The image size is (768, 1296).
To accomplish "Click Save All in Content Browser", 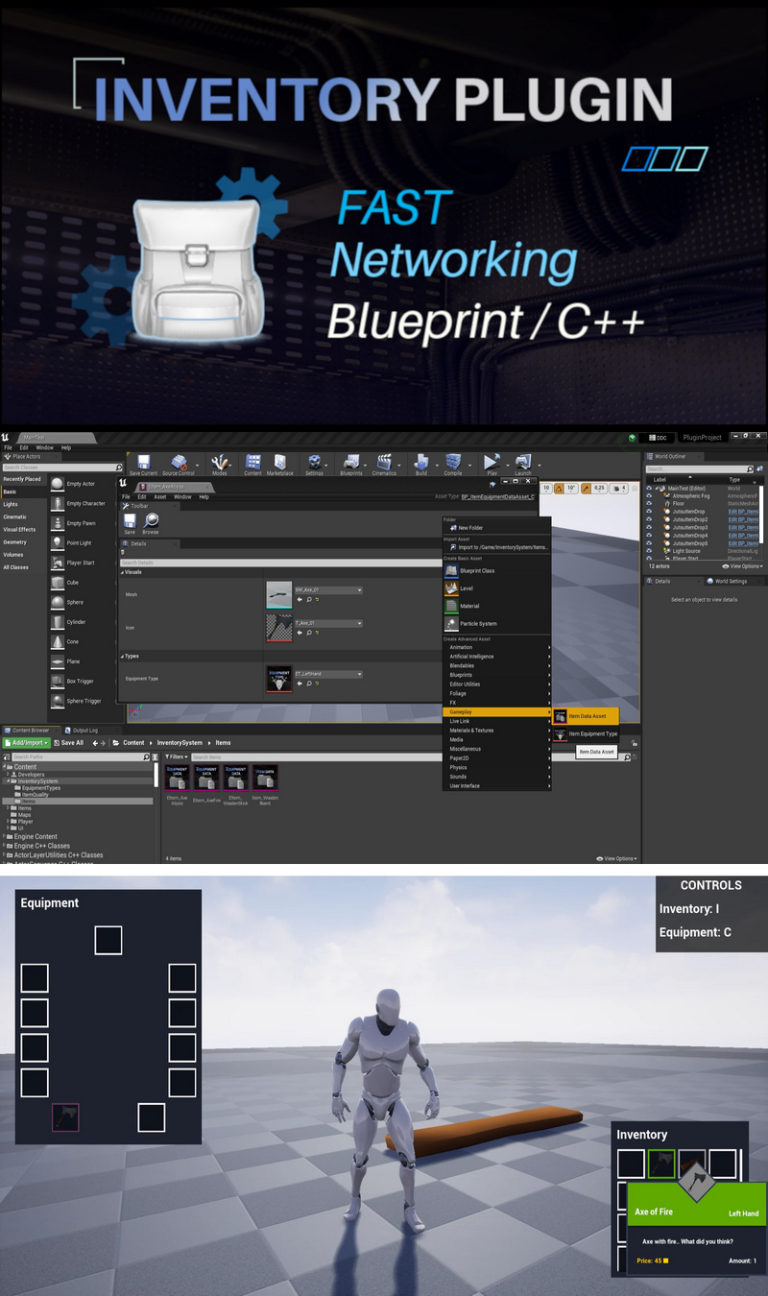I will coord(69,743).
